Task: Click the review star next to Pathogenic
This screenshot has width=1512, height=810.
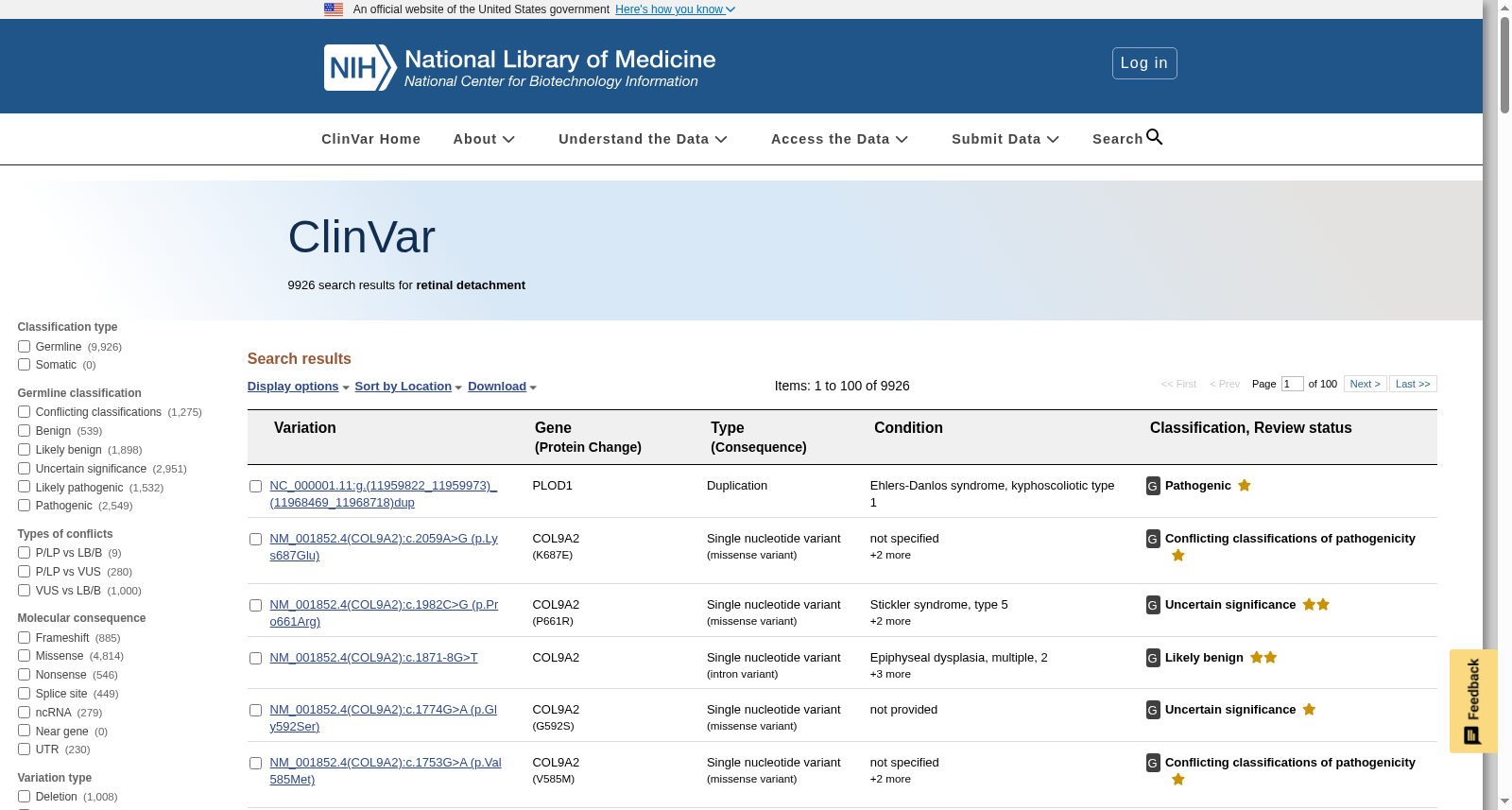Action: [x=1245, y=485]
